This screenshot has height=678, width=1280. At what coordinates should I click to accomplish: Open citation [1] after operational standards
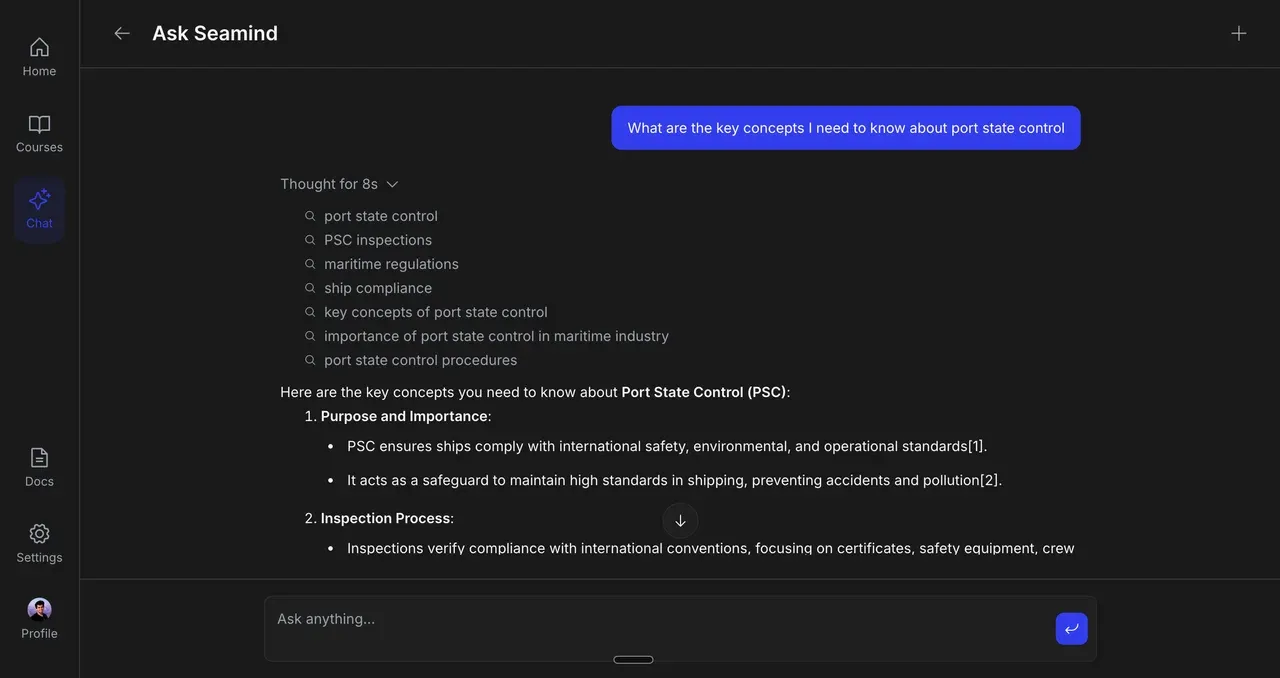tap(975, 446)
